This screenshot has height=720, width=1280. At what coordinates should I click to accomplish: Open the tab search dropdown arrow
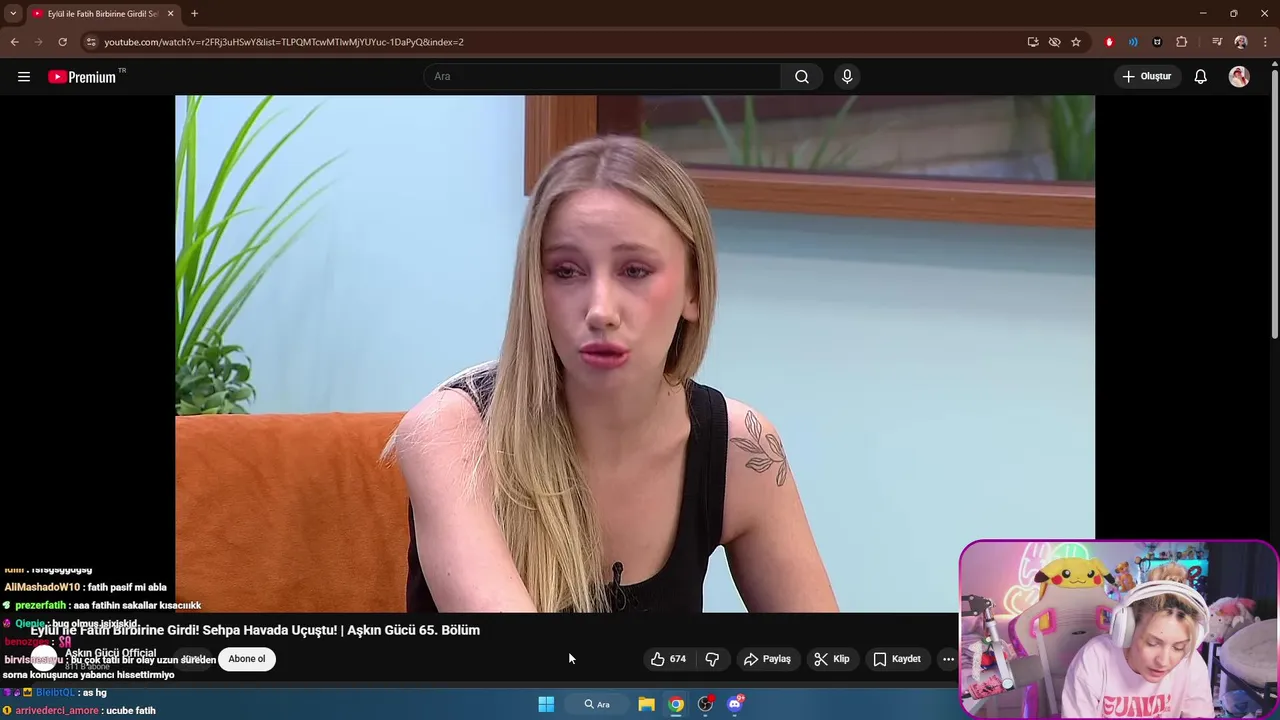tap(13, 14)
